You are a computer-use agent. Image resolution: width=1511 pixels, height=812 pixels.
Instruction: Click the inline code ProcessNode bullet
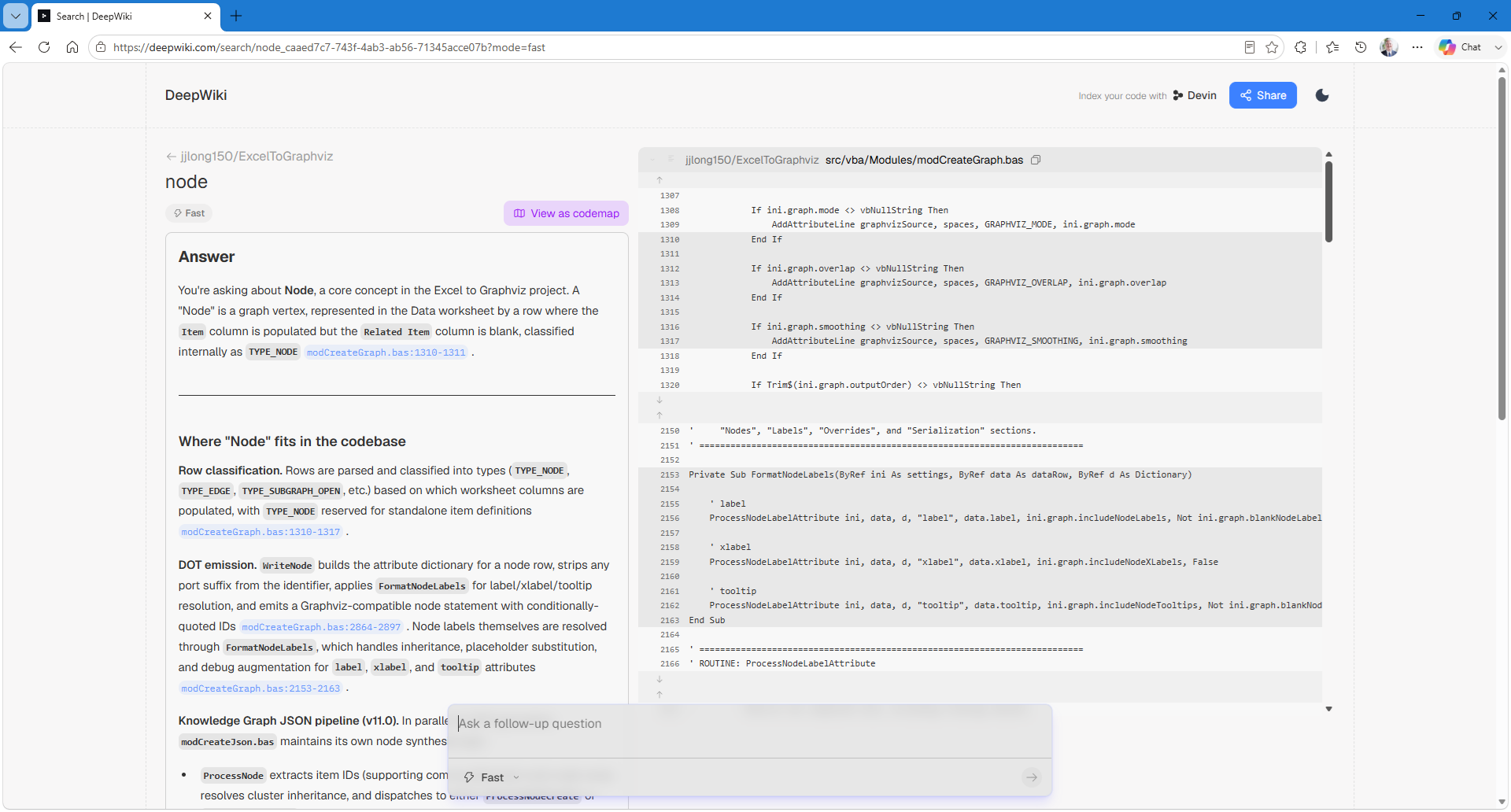(x=233, y=776)
